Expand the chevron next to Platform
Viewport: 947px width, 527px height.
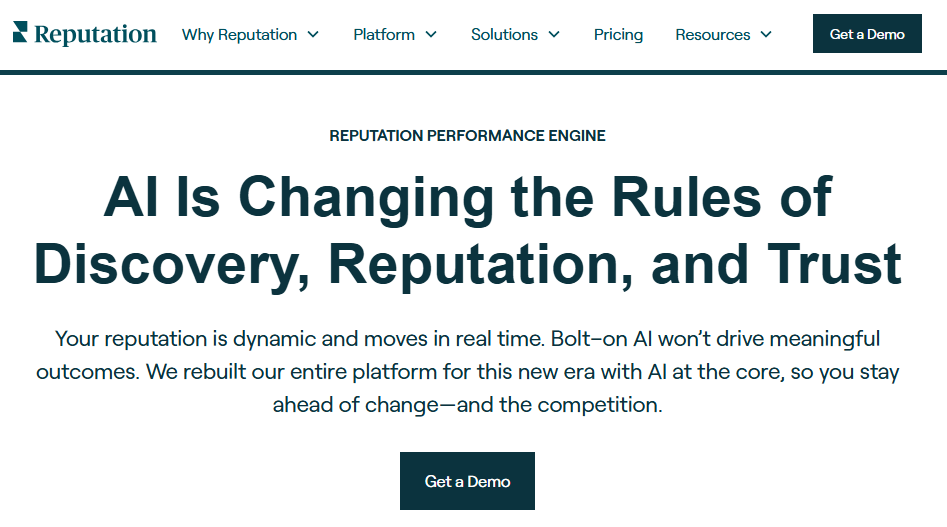pos(431,34)
